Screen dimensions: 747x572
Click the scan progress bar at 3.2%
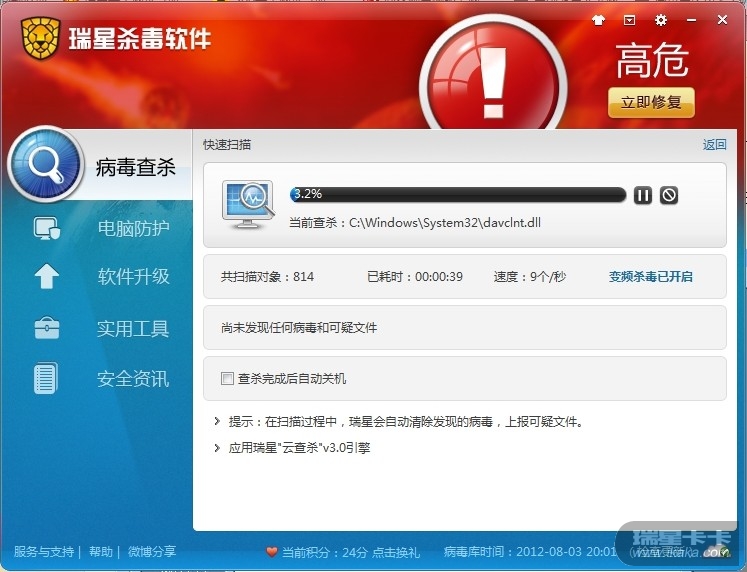(x=458, y=194)
